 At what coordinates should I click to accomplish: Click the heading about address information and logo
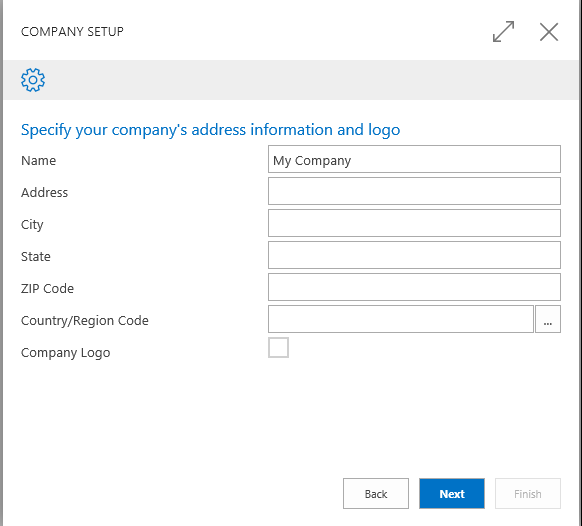pyautogui.click(x=210, y=130)
